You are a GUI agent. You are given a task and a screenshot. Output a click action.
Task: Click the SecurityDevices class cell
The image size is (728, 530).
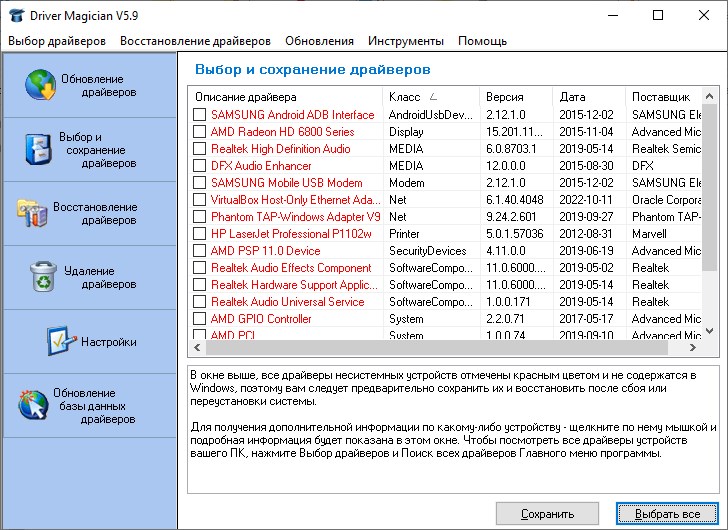tap(428, 251)
